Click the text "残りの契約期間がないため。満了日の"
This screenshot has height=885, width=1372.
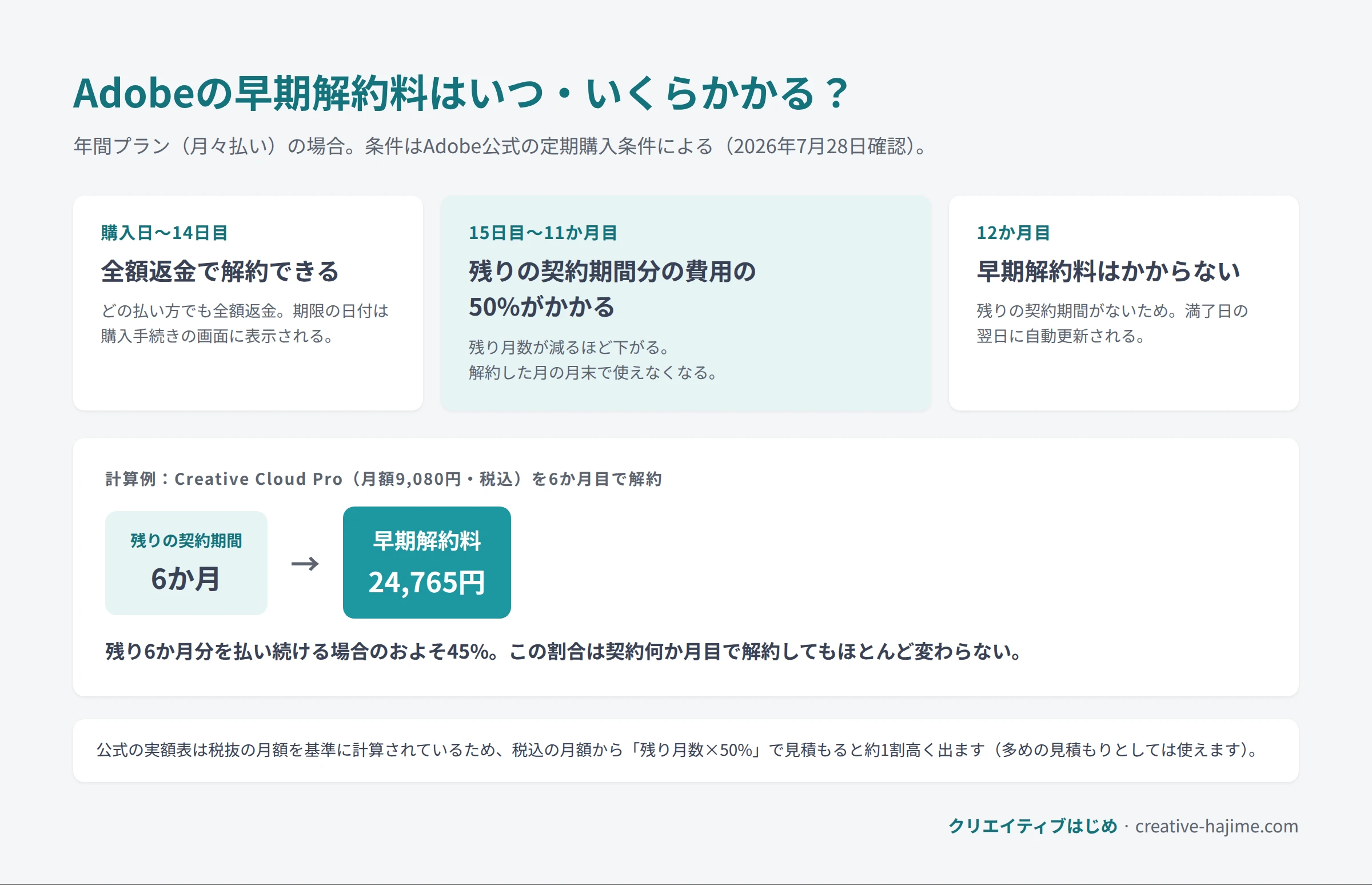(1112, 311)
